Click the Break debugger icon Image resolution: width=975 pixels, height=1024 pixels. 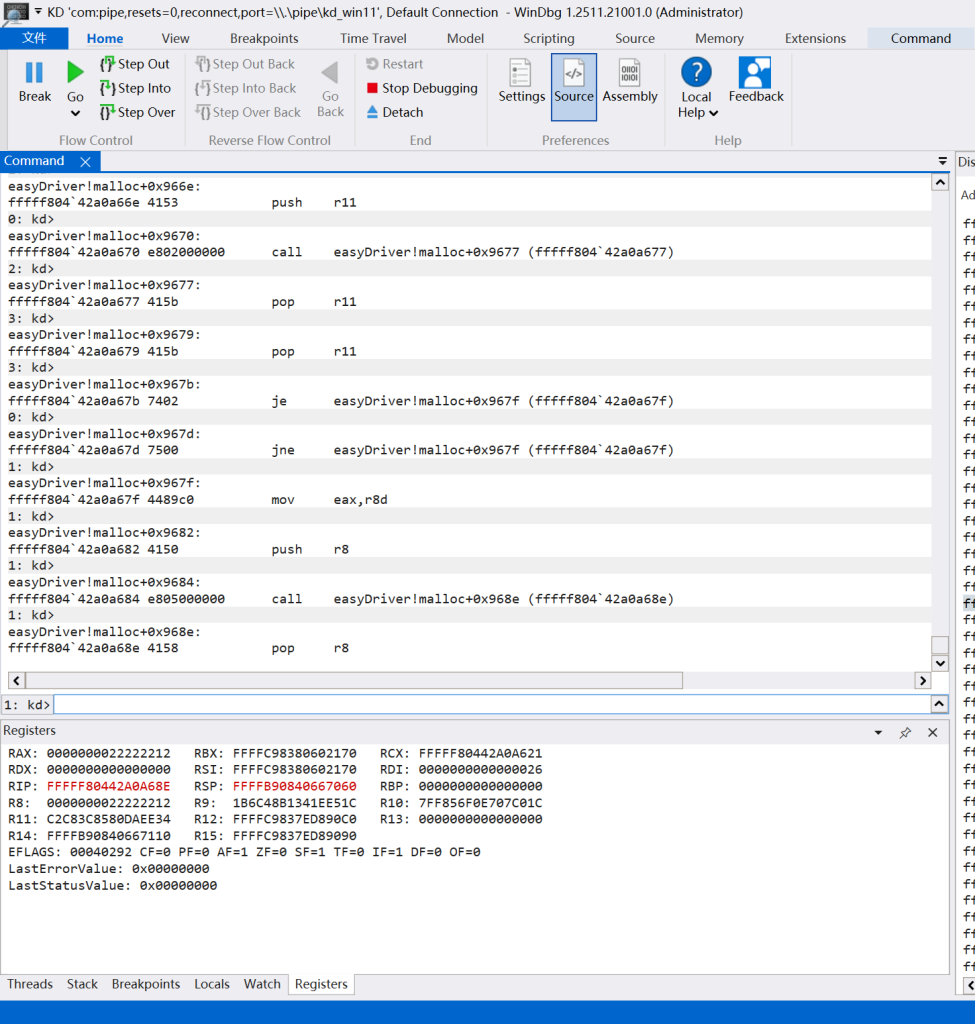(x=34, y=73)
